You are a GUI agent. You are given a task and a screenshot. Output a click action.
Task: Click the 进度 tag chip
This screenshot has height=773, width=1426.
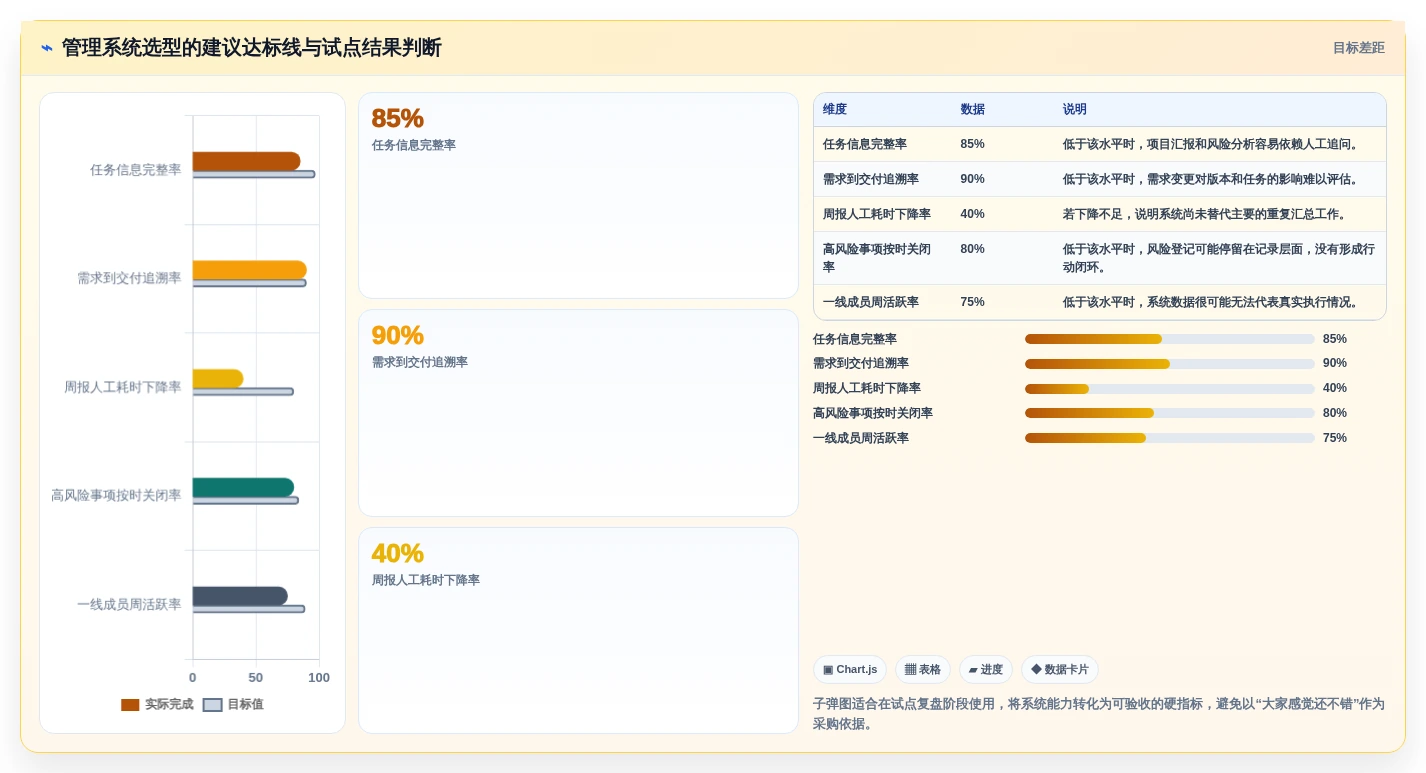click(x=985, y=670)
